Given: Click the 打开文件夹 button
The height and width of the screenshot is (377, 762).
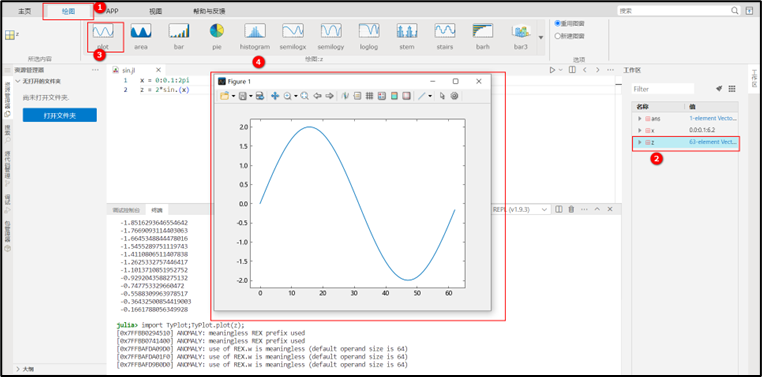Looking at the screenshot, I should tap(60, 116).
